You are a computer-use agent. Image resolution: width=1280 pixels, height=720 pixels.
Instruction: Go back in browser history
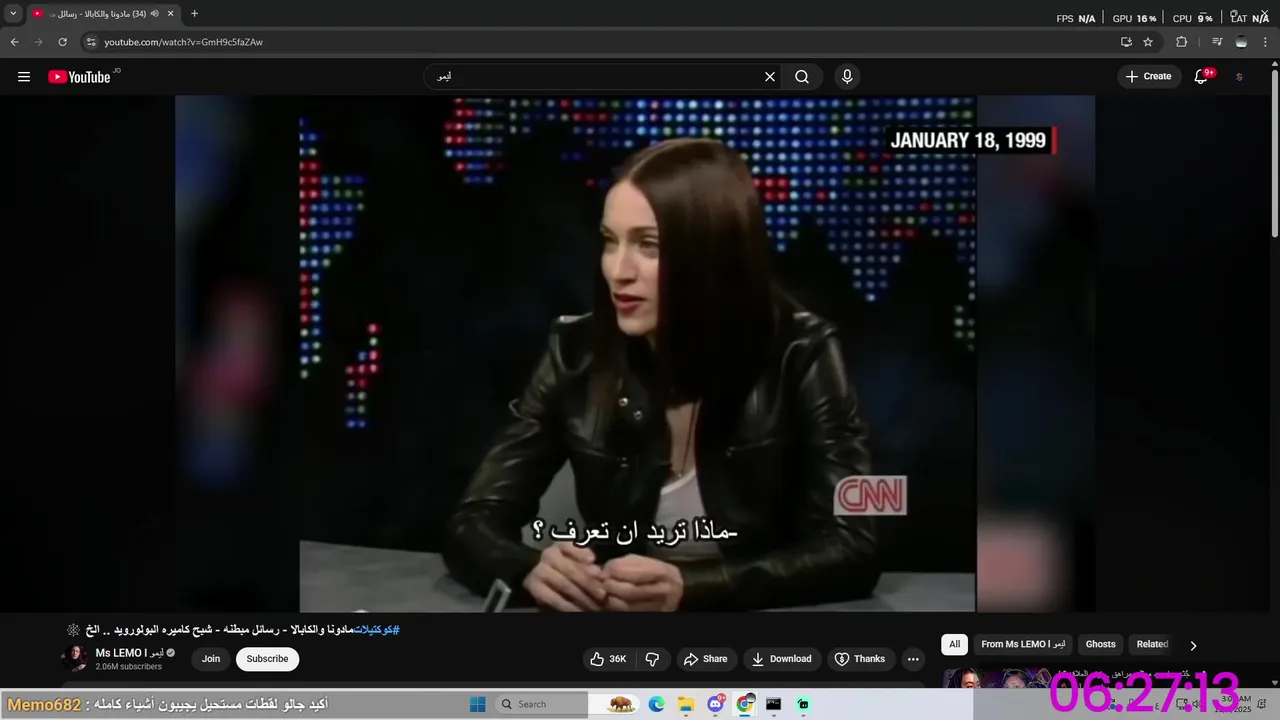tap(14, 42)
